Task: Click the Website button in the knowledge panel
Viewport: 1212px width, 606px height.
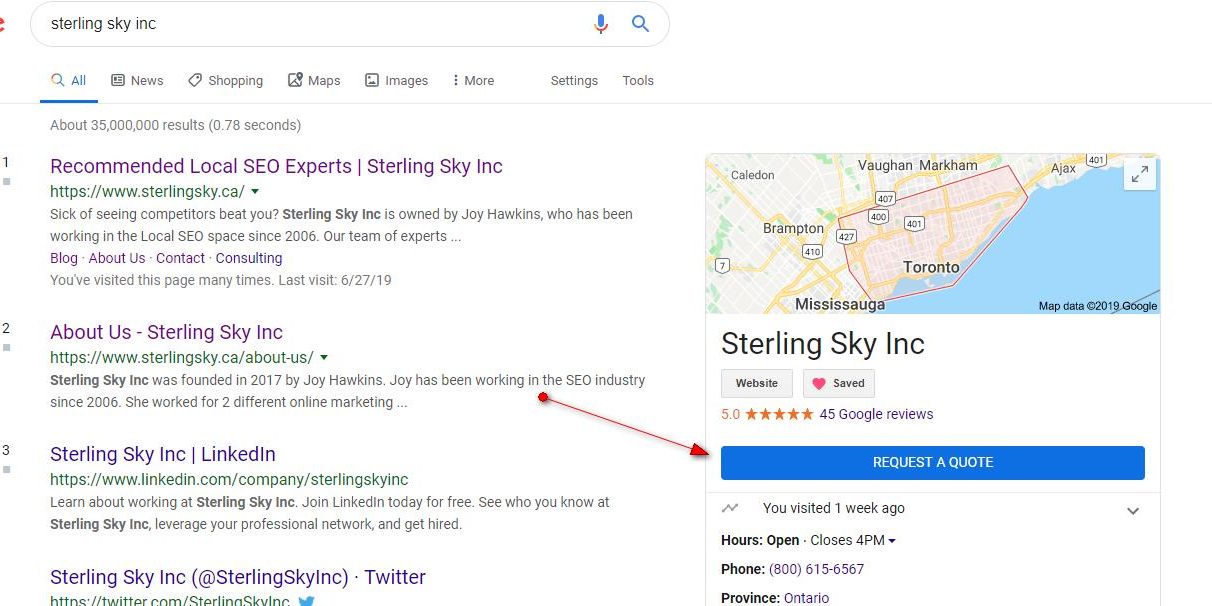Action: tap(757, 383)
